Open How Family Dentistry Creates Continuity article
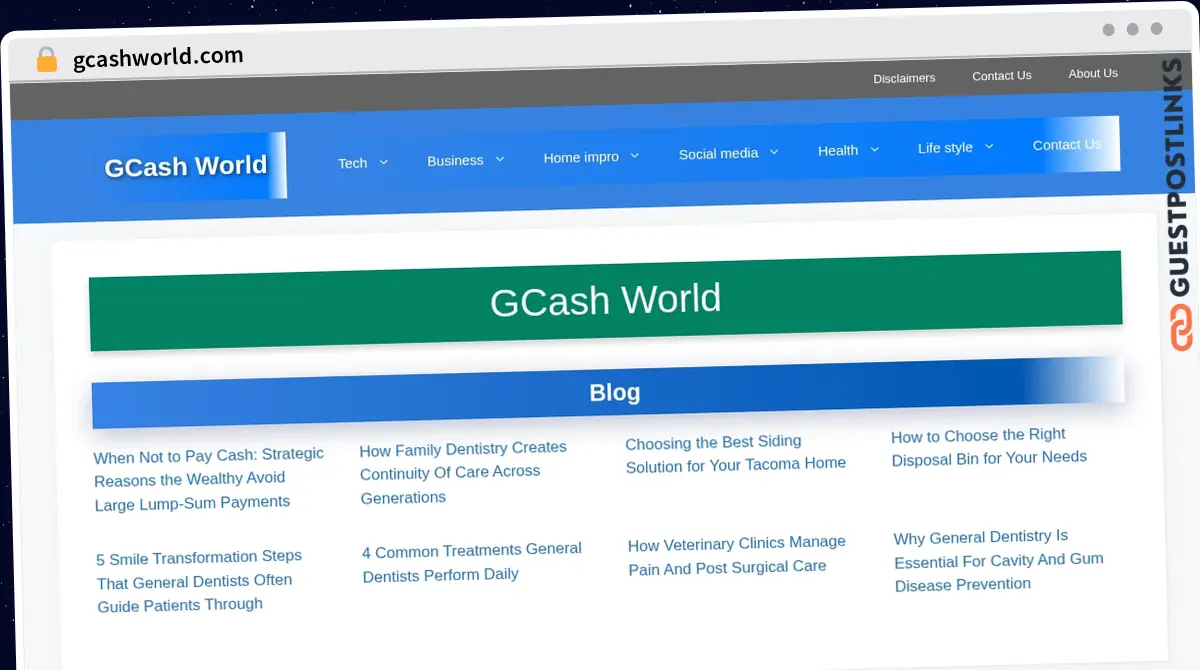1200x670 pixels. pos(464,472)
